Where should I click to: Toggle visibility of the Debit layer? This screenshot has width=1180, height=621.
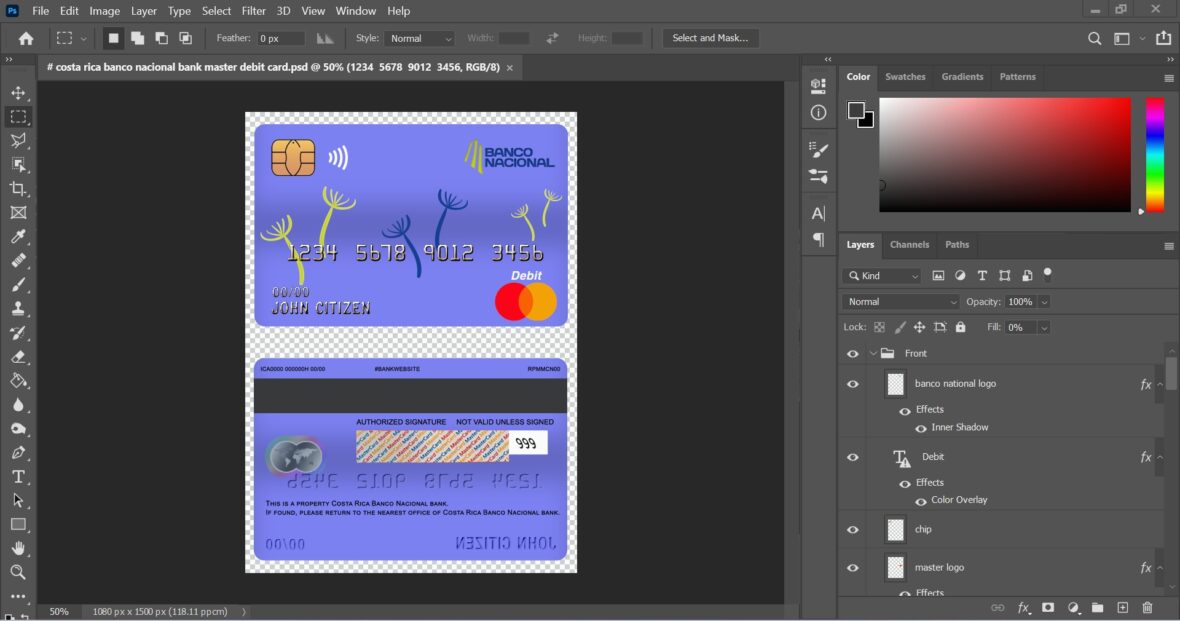click(853, 457)
